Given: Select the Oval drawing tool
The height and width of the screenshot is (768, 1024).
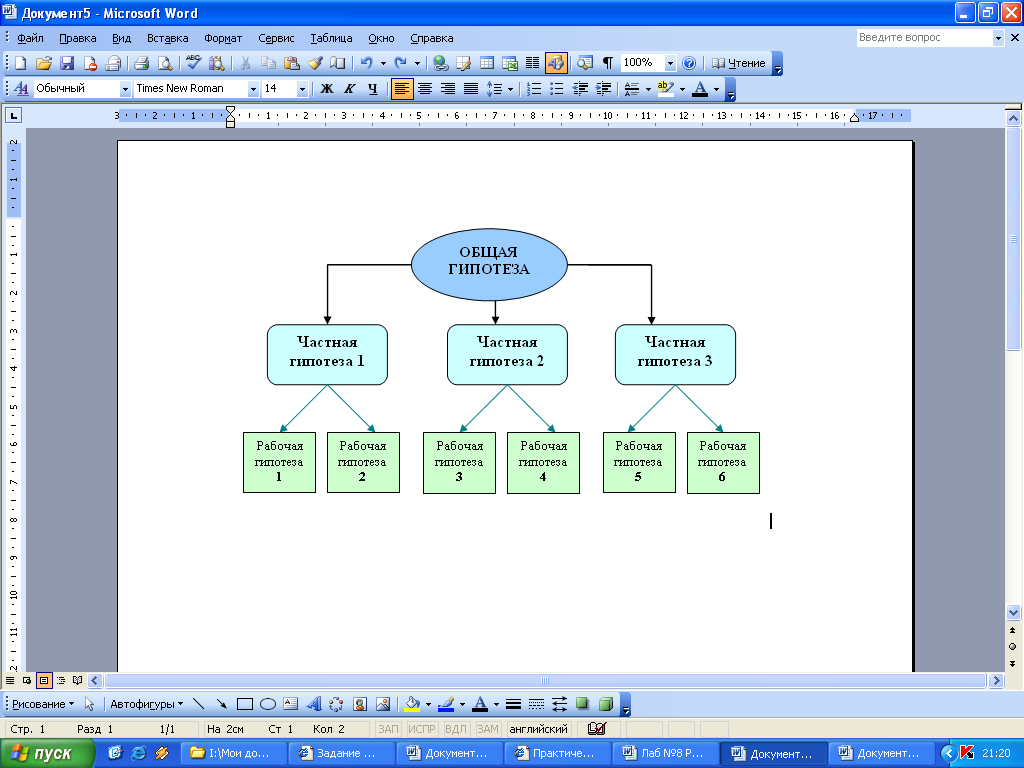Looking at the screenshot, I should point(268,704).
